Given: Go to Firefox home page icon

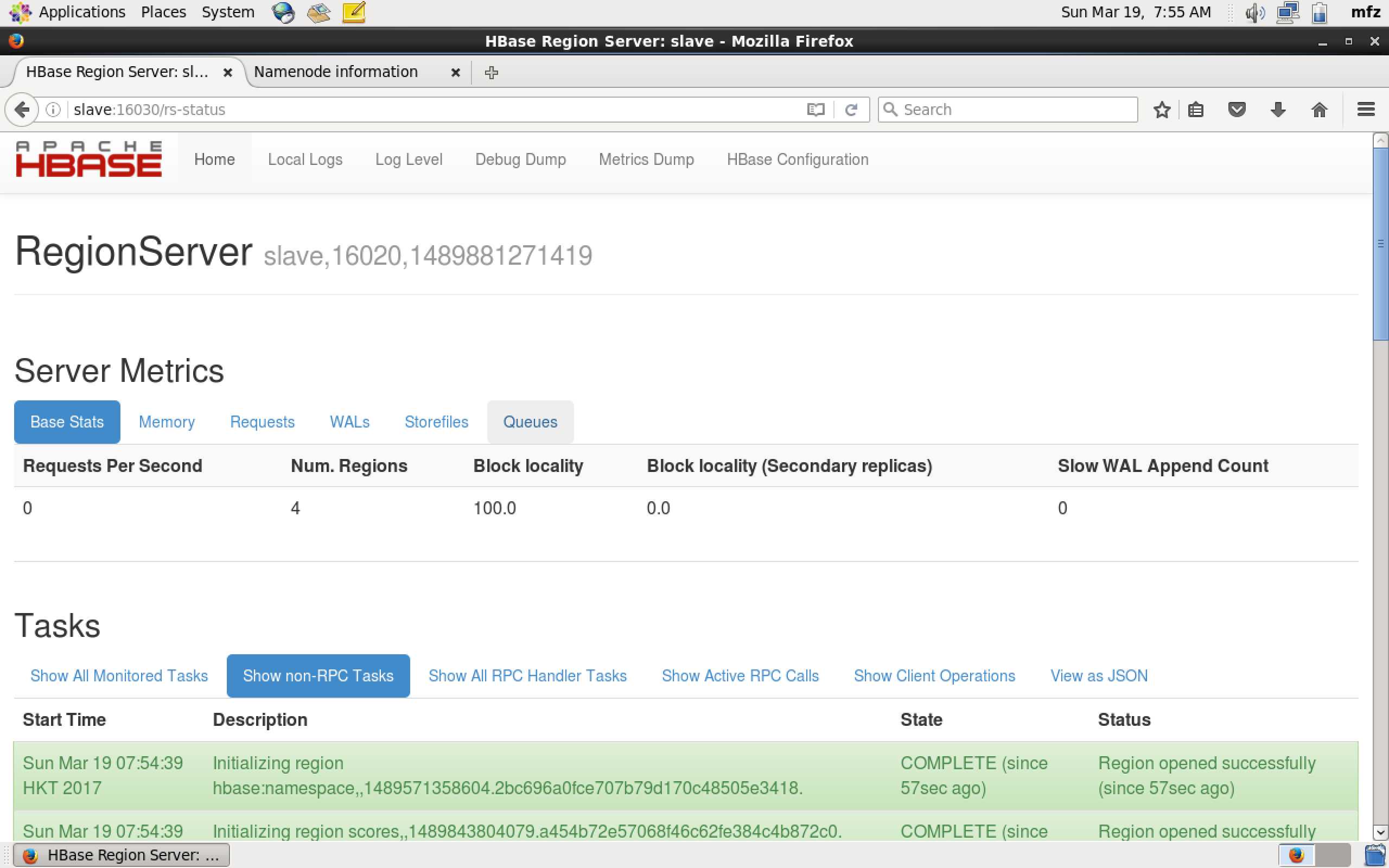Looking at the screenshot, I should click(x=1320, y=109).
